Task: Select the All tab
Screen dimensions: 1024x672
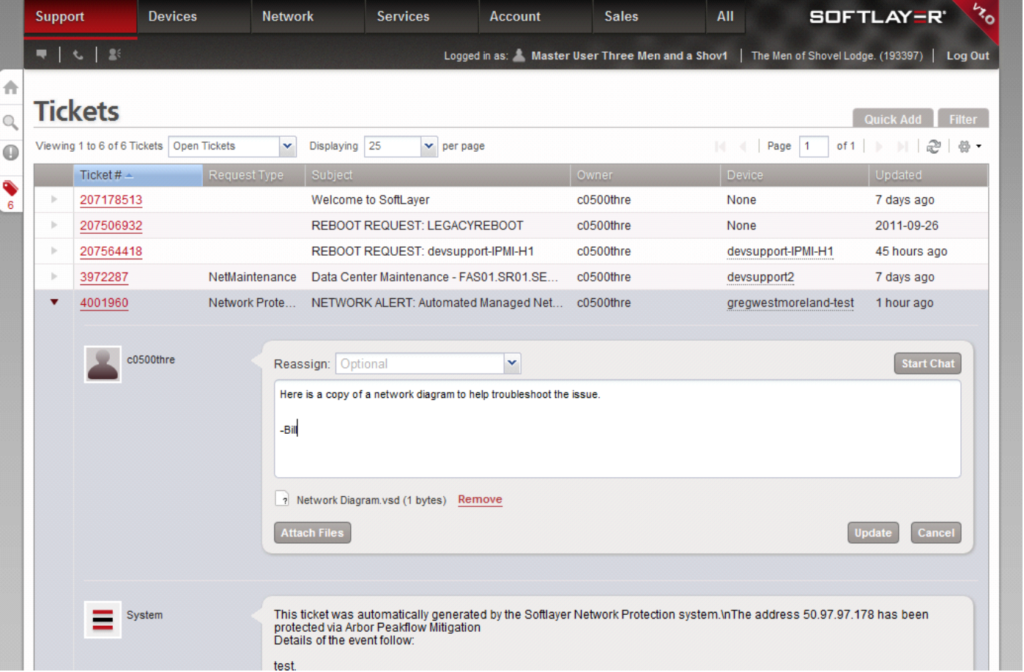Action: click(725, 16)
